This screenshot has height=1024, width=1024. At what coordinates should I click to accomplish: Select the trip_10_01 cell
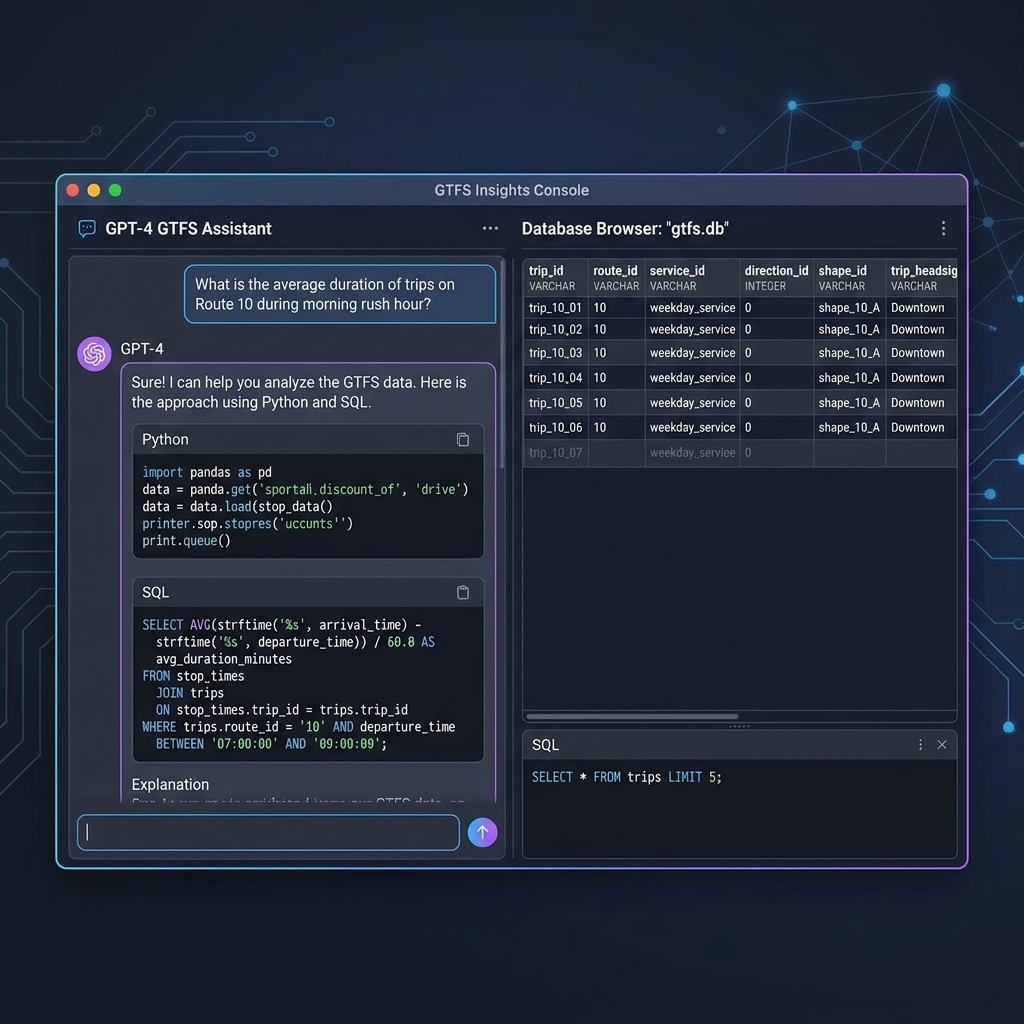(555, 308)
